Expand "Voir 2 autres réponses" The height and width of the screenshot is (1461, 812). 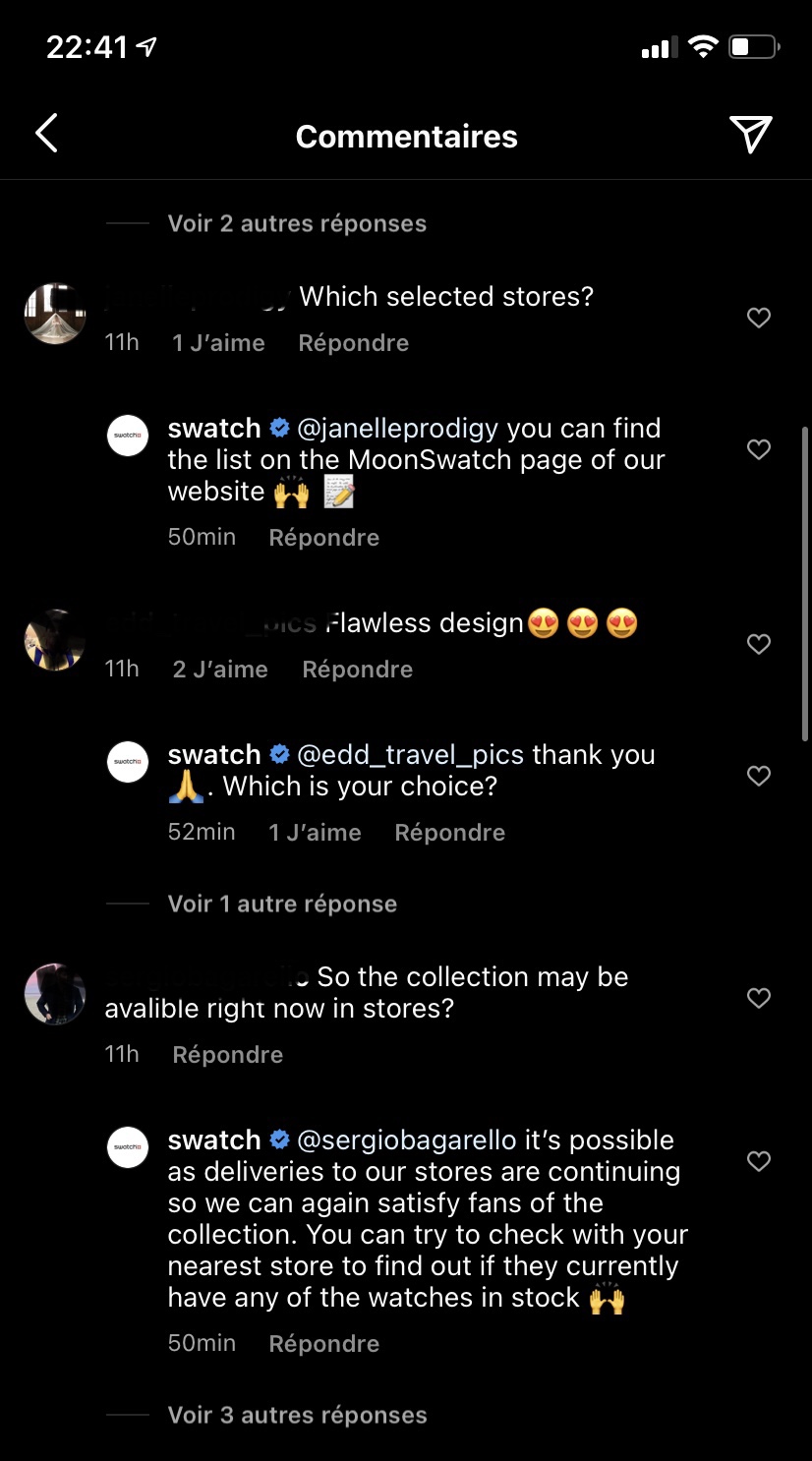(297, 223)
